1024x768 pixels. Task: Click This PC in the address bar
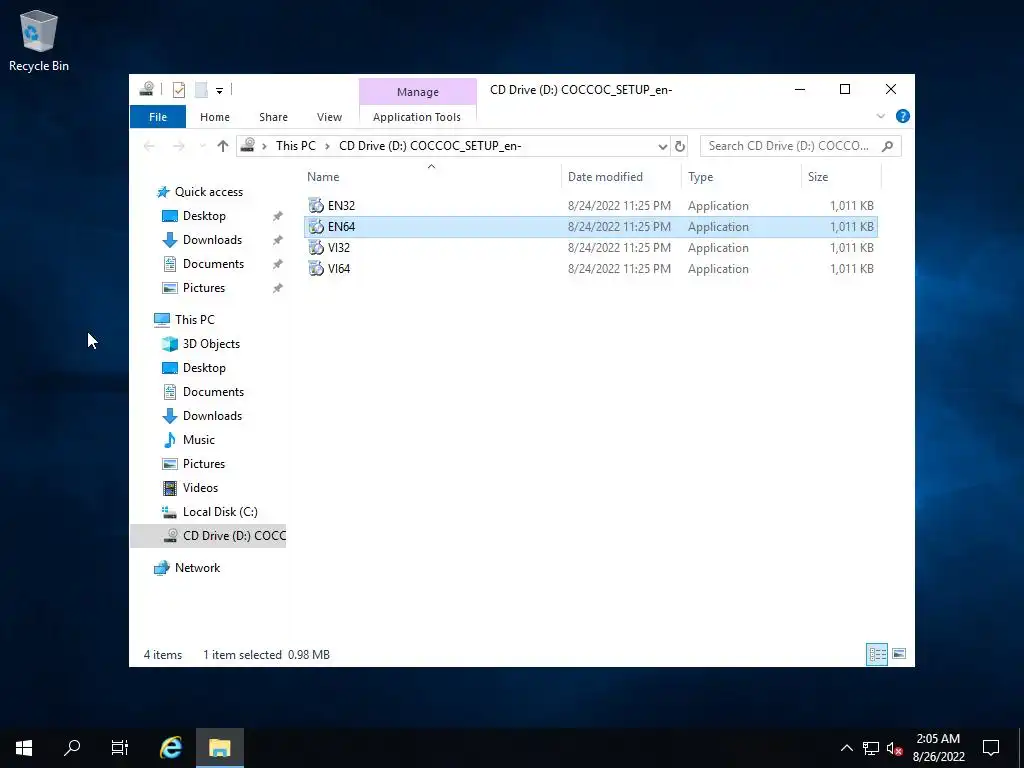295,146
